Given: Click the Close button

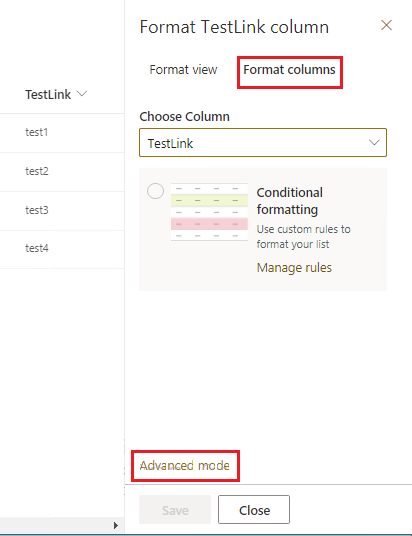Looking at the screenshot, I should 254,510.
